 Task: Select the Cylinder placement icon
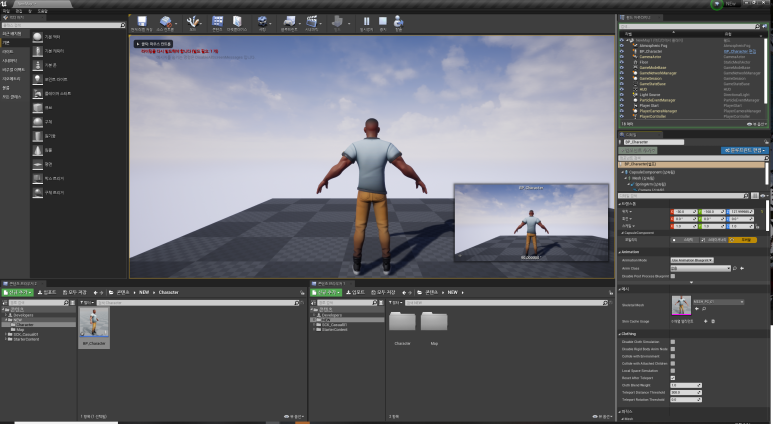click(37, 136)
